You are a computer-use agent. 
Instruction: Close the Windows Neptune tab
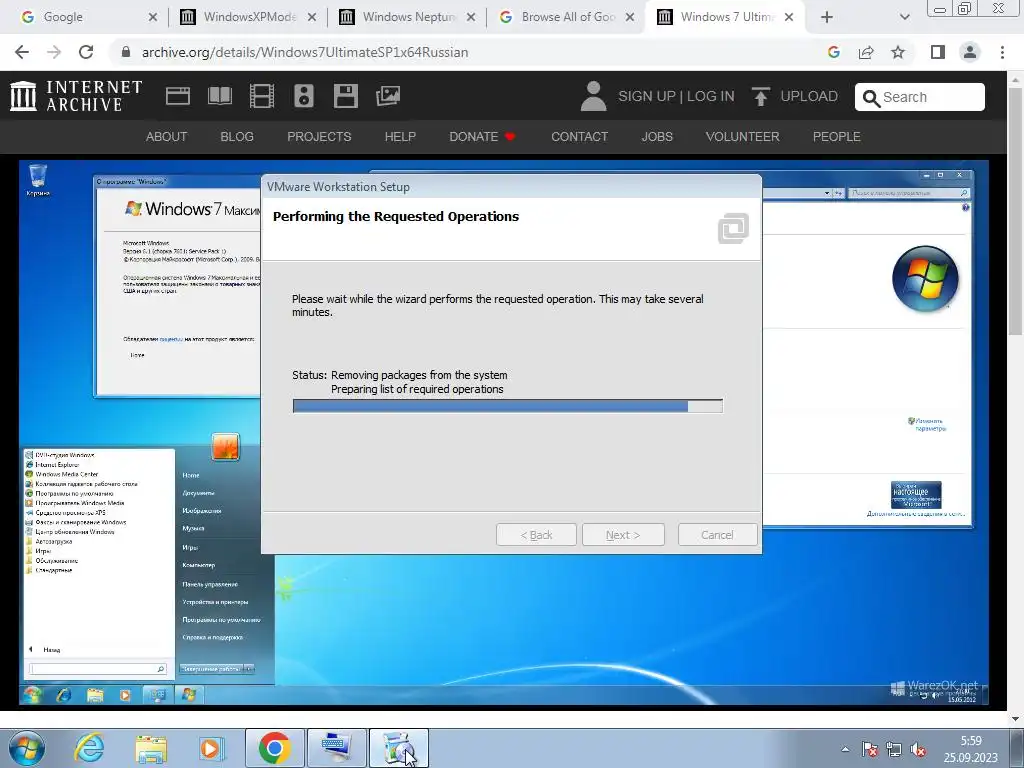tap(471, 17)
